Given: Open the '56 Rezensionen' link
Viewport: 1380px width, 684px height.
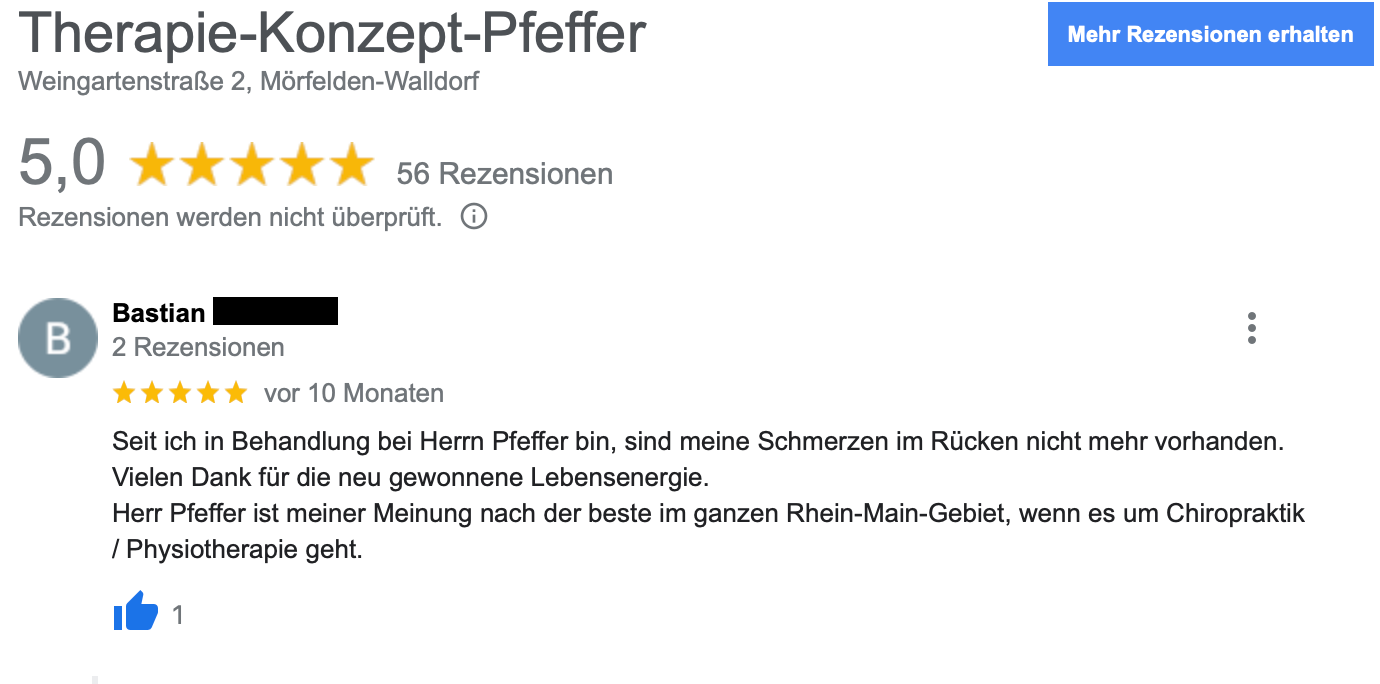Looking at the screenshot, I should point(504,174).
